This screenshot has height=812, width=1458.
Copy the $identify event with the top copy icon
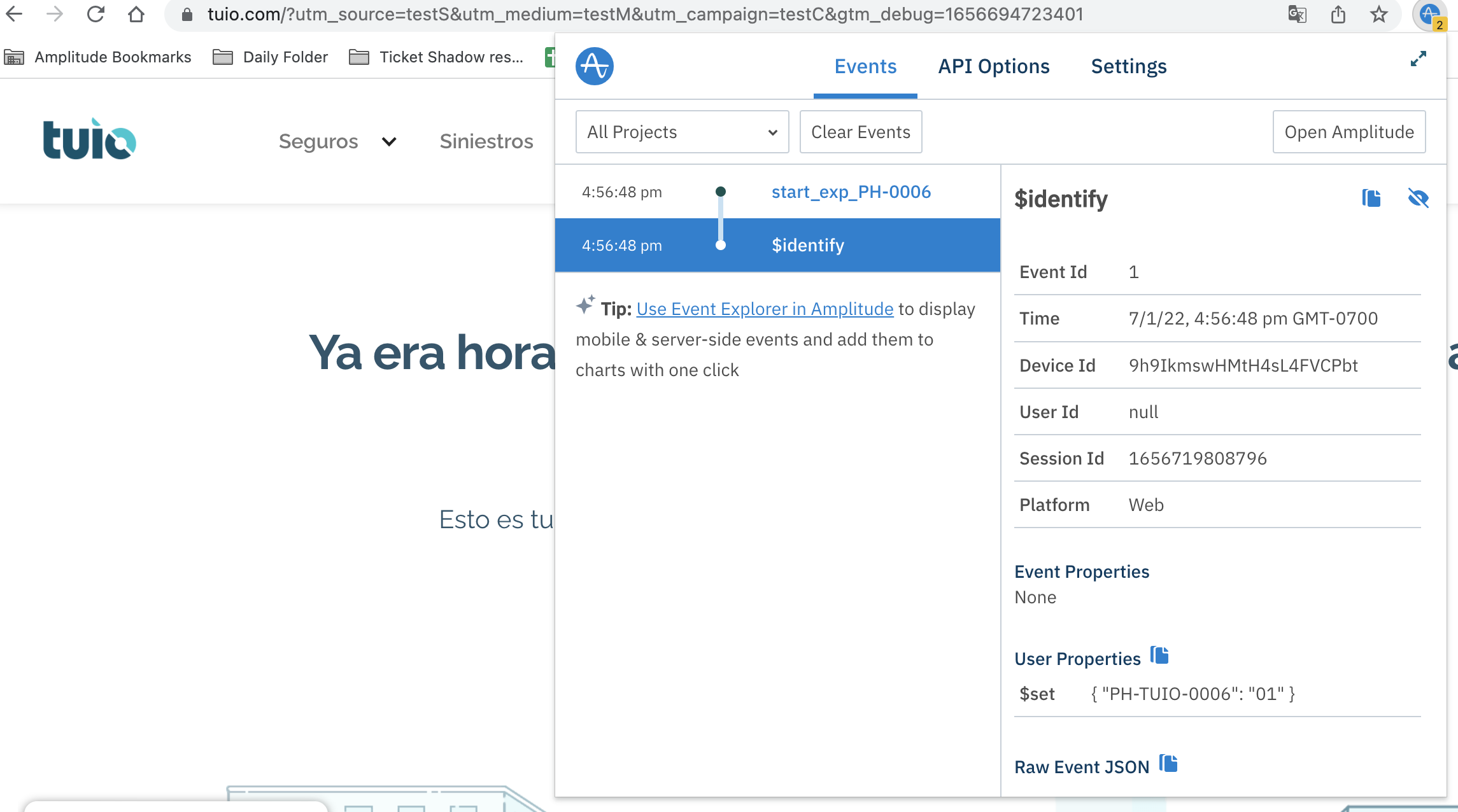1371,198
